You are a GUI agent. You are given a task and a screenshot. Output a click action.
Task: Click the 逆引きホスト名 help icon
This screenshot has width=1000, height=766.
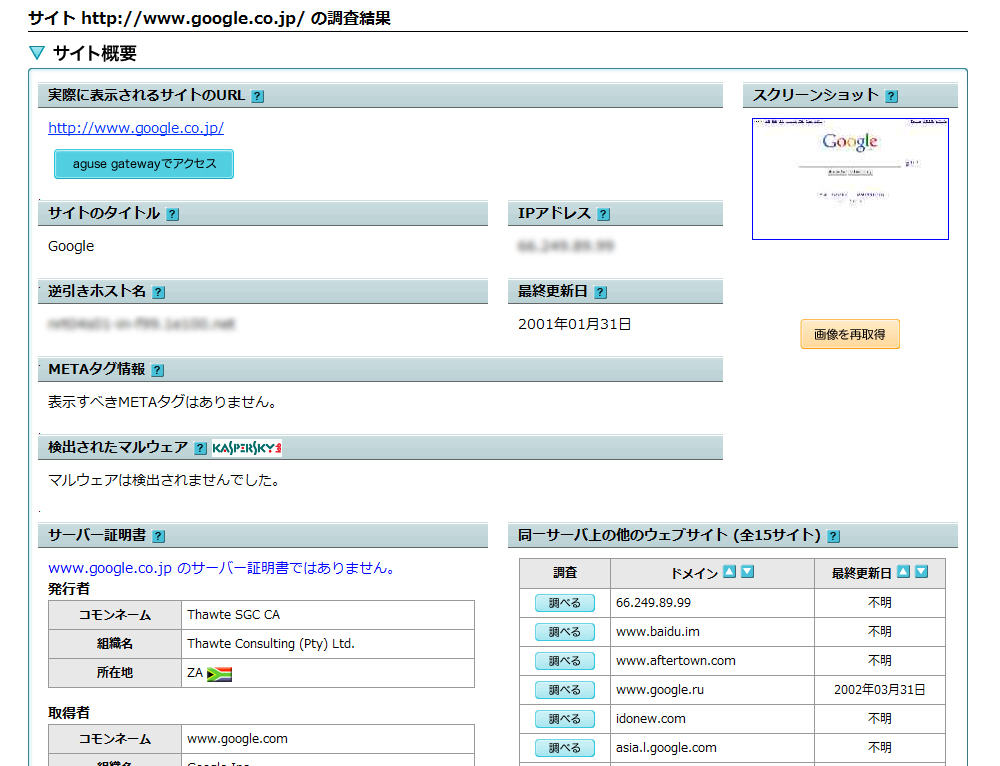(x=158, y=291)
